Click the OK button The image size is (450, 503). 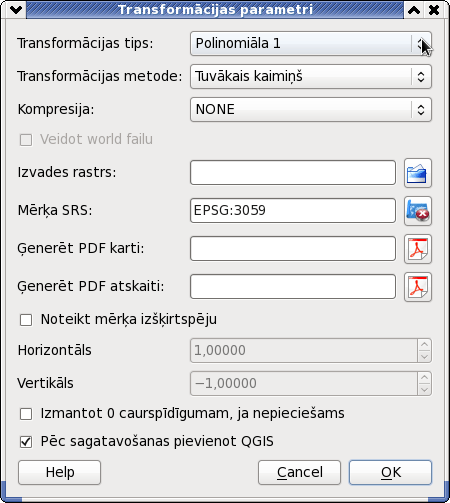pos(390,472)
